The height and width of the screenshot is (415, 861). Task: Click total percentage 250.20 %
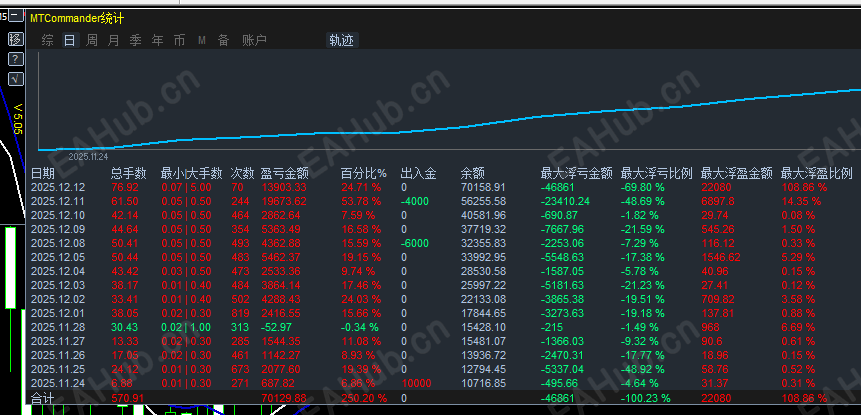pyautogui.click(x=364, y=398)
